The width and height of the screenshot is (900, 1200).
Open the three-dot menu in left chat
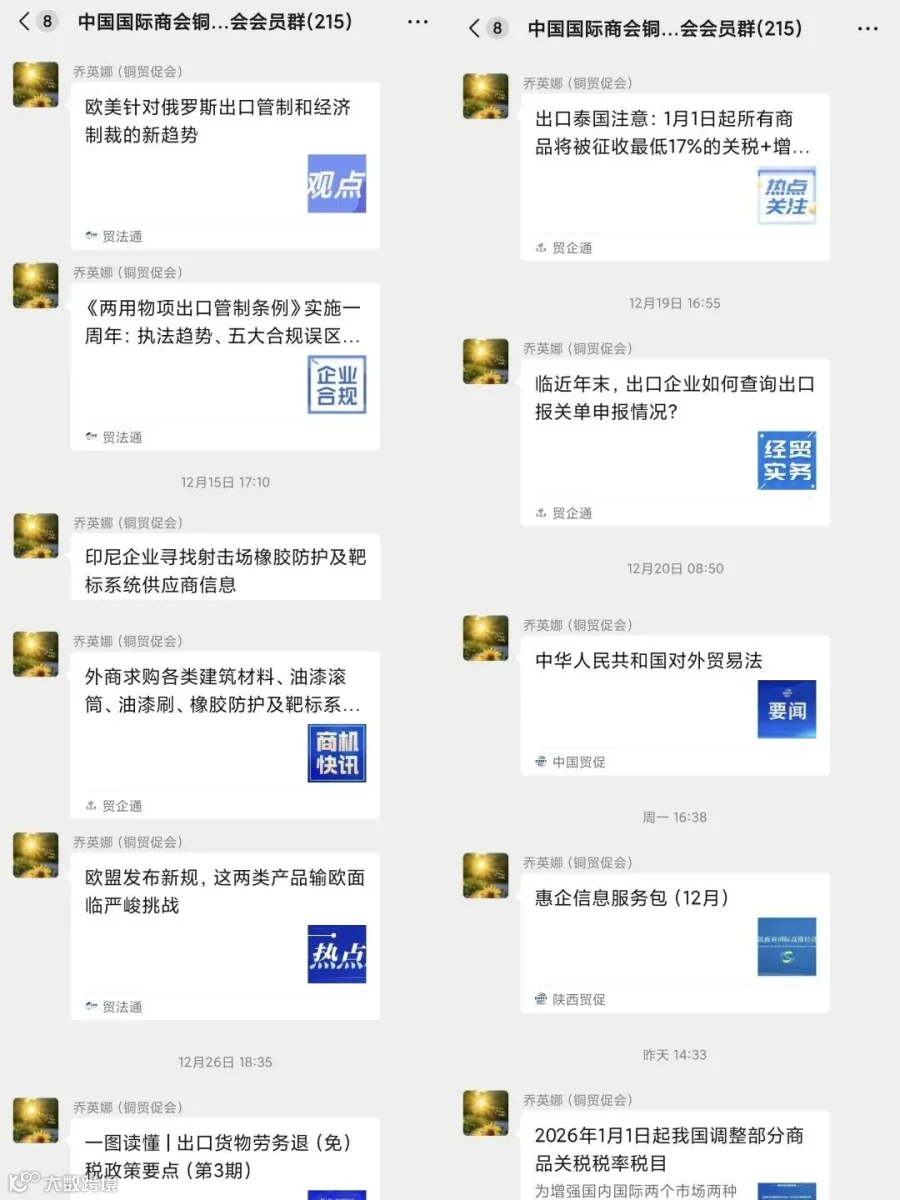pos(418,22)
